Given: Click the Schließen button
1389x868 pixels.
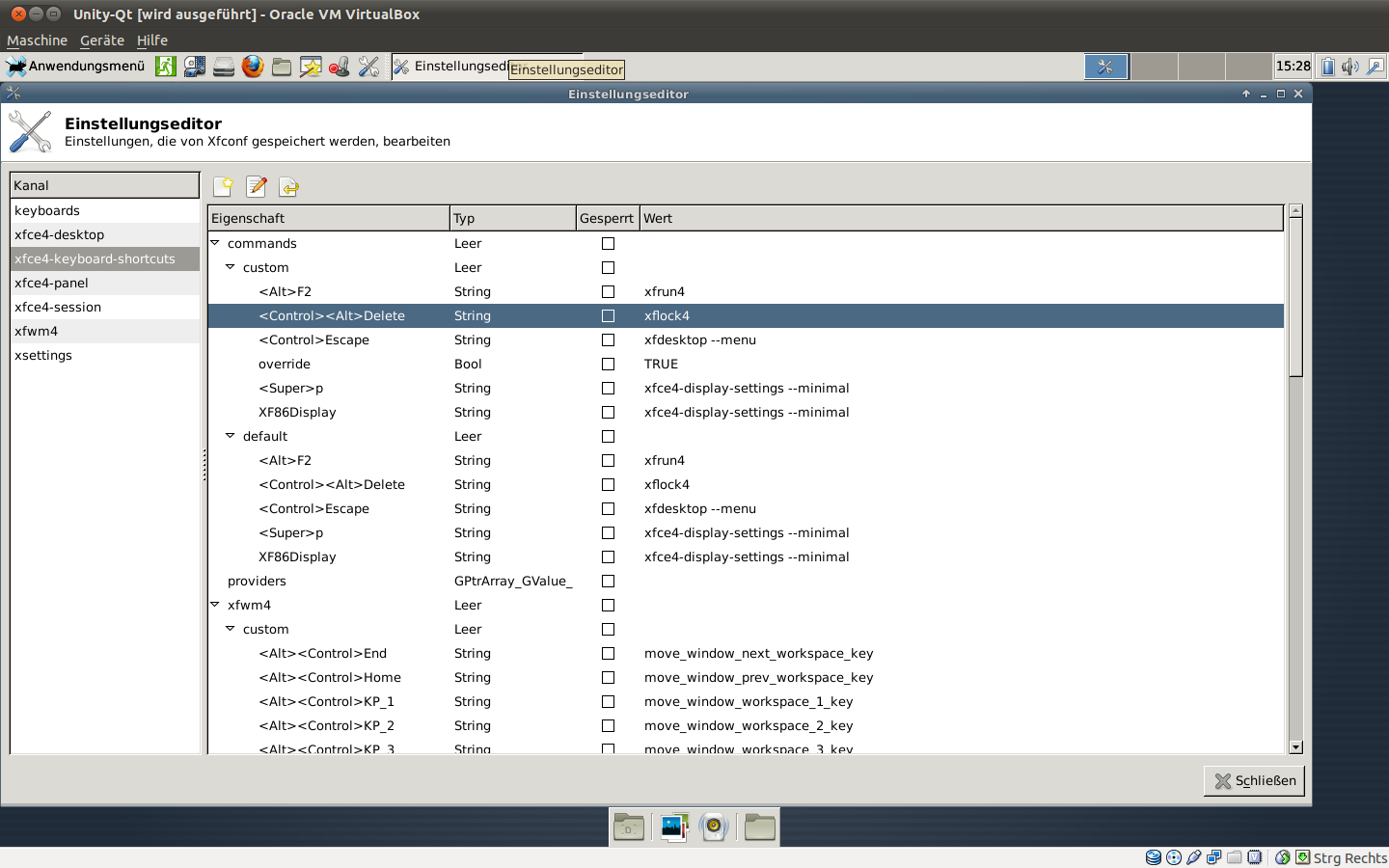Looking at the screenshot, I should pyautogui.click(x=1253, y=780).
